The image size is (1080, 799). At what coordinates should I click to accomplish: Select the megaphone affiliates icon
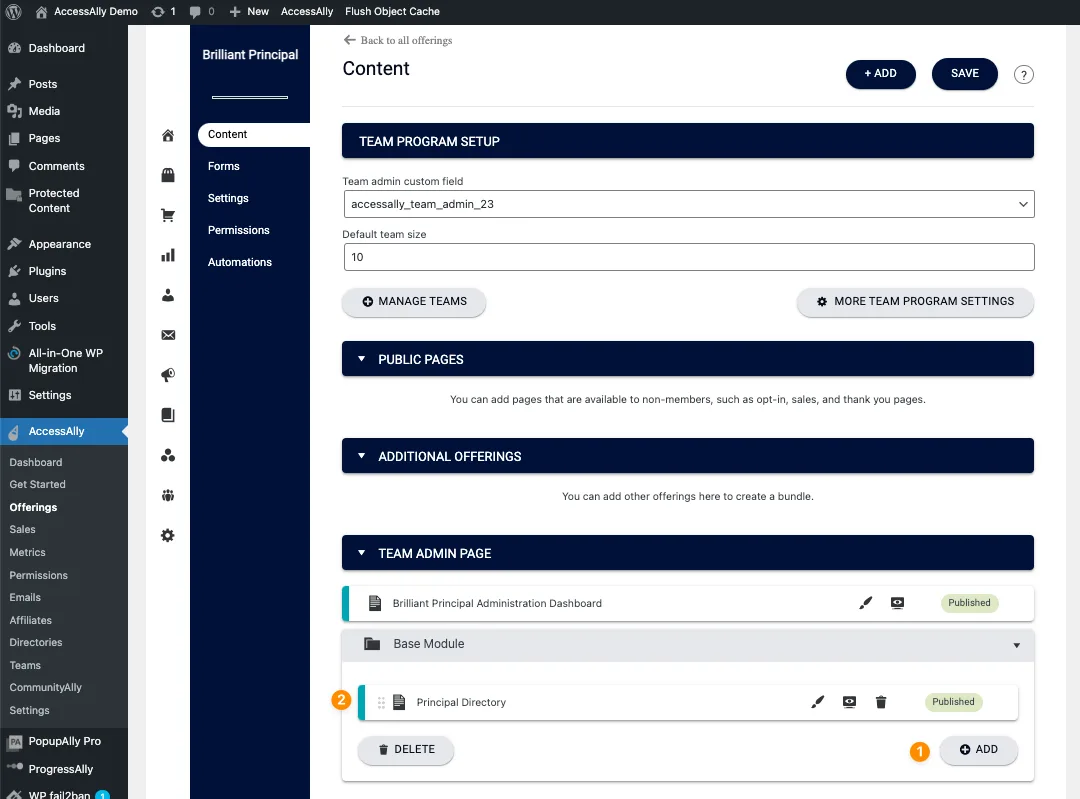click(x=168, y=375)
